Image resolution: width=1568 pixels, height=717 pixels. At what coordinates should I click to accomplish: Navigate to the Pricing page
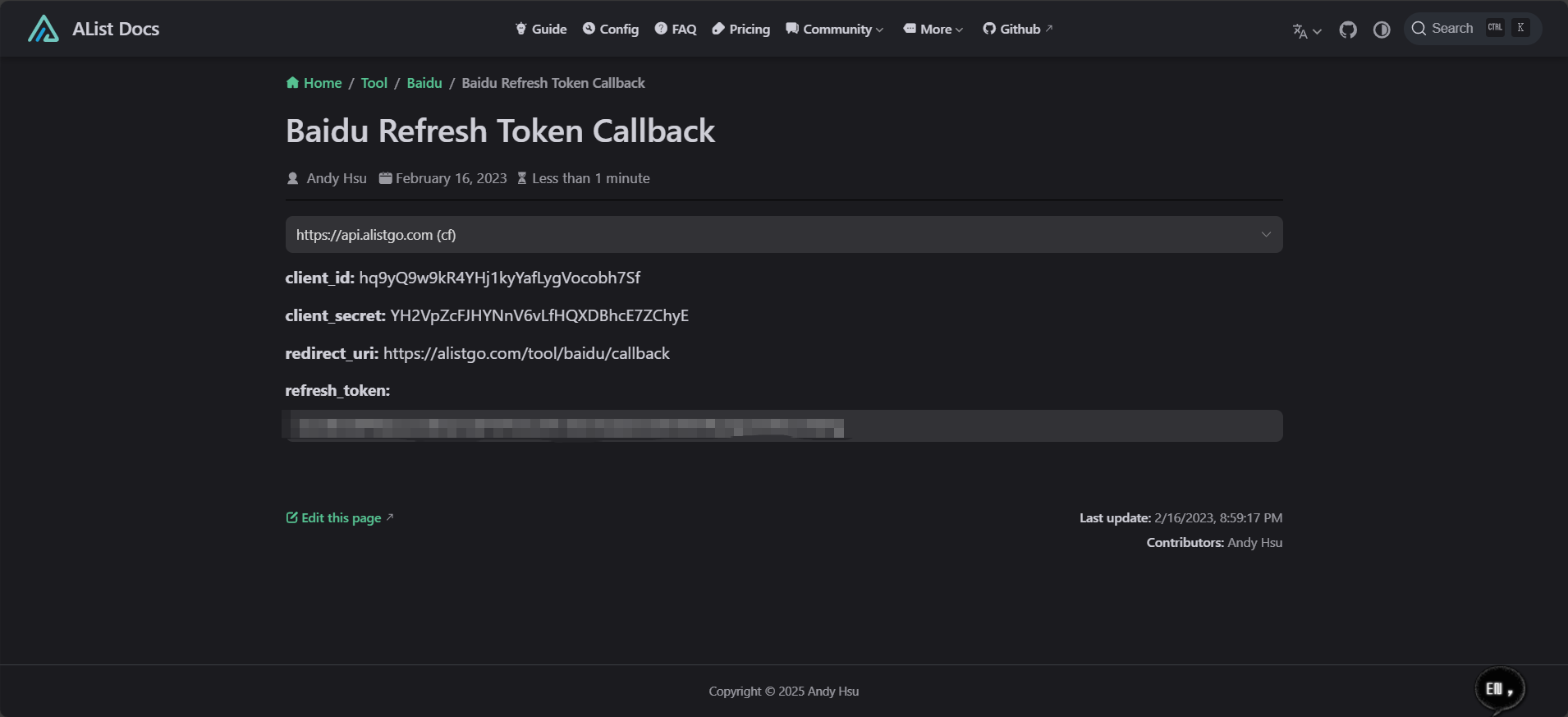point(741,30)
